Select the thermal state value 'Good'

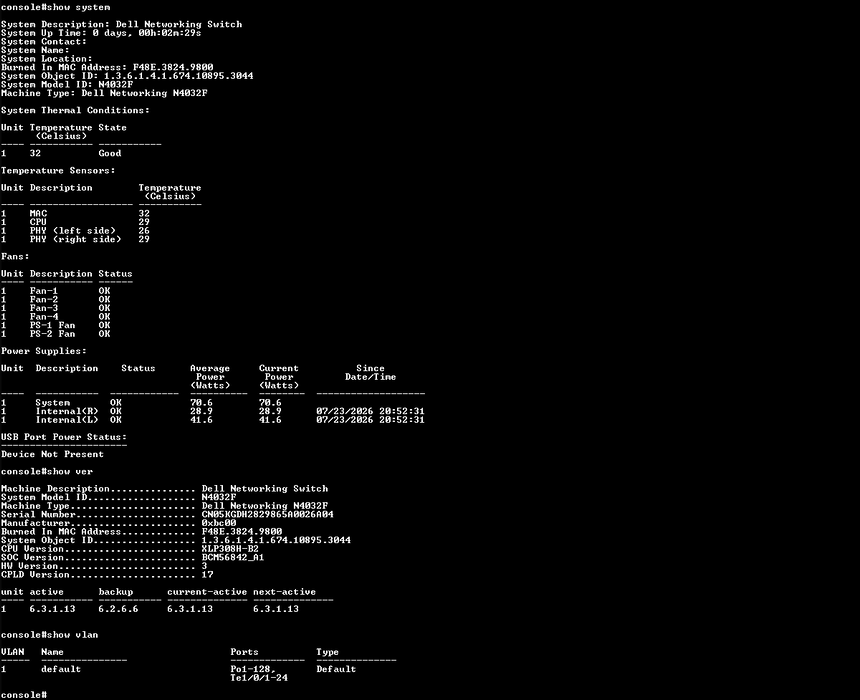(110, 153)
